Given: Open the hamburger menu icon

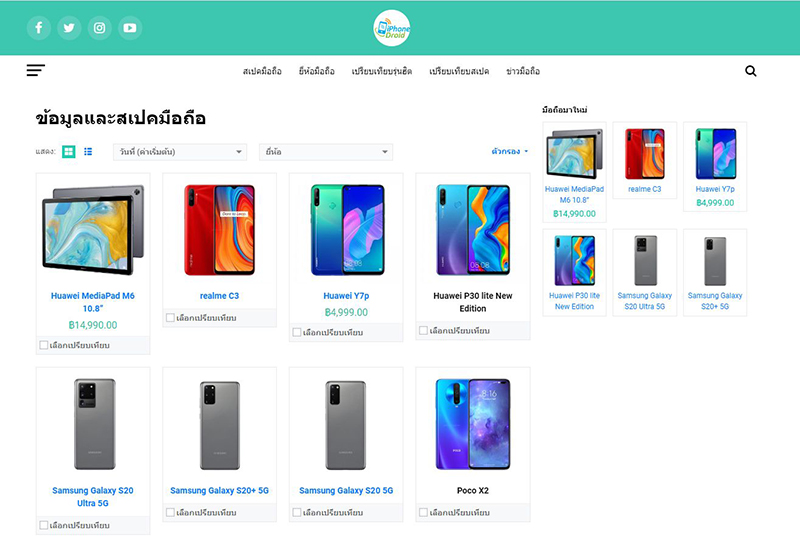Looking at the screenshot, I should pyautogui.click(x=36, y=70).
